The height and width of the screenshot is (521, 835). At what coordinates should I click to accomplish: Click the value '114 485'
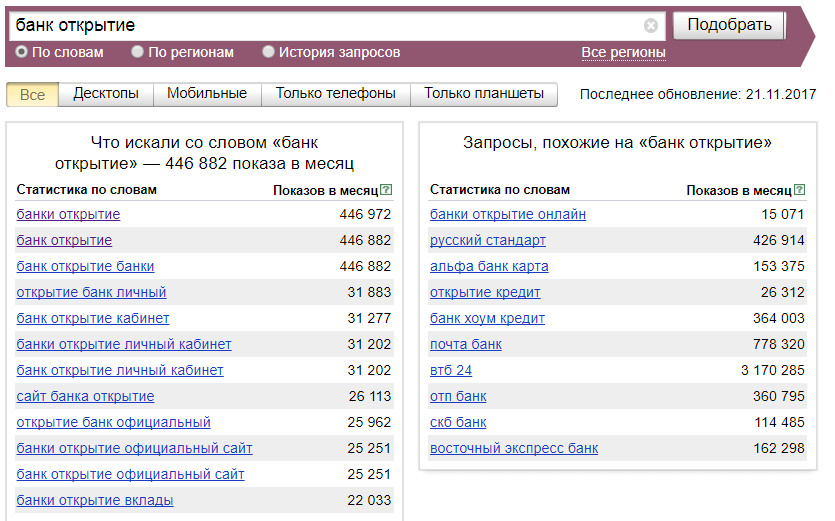(779, 422)
